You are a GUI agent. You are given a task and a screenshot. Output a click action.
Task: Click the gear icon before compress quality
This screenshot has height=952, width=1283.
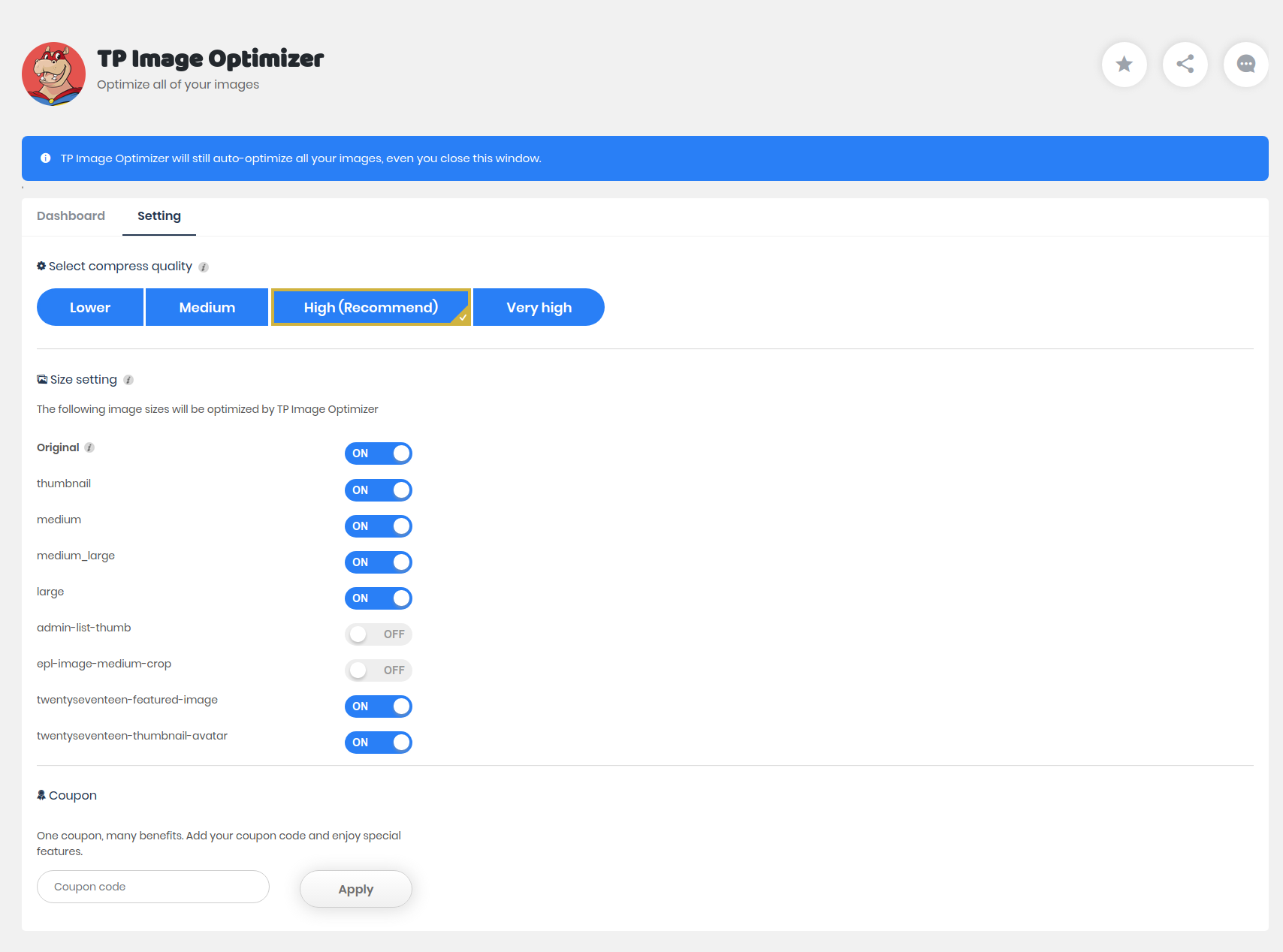point(41,266)
